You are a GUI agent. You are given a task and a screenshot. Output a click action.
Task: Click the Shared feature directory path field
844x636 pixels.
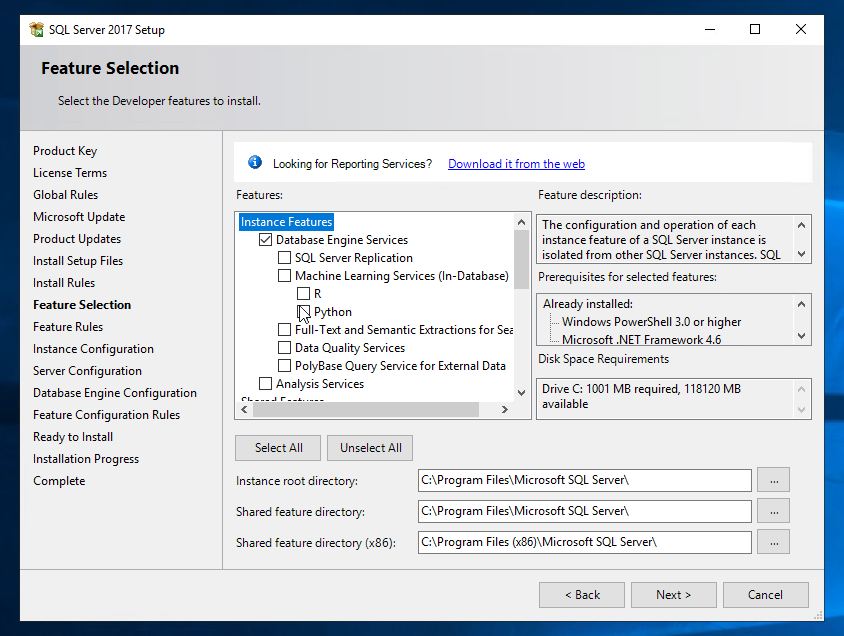pyautogui.click(x=585, y=511)
